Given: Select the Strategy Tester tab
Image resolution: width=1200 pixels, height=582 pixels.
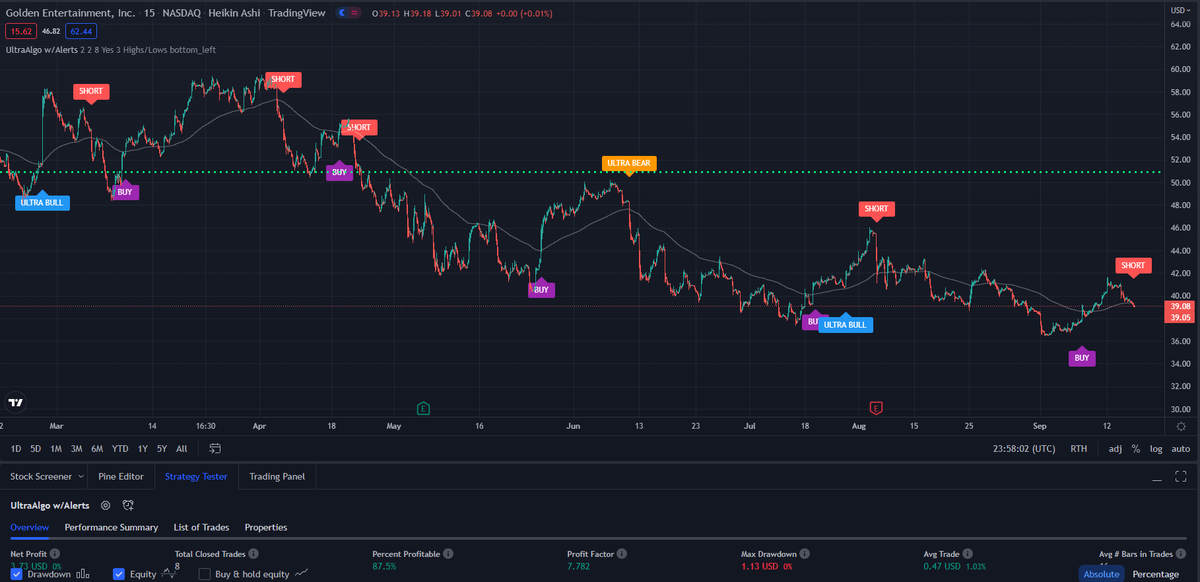Looking at the screenshot, I should [196, 477].
